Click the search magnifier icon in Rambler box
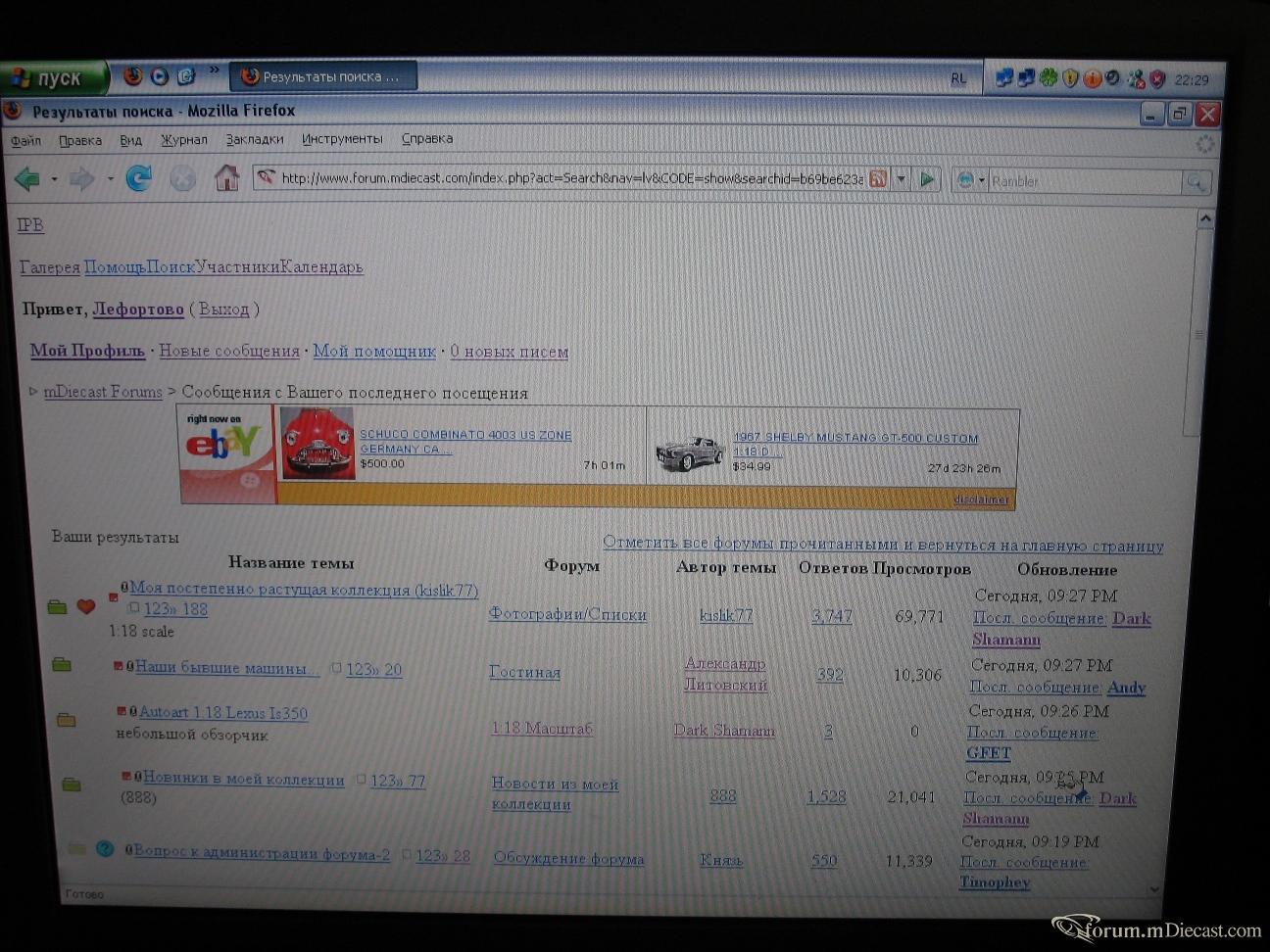1270x952 pixels. tap(1196, 181)
